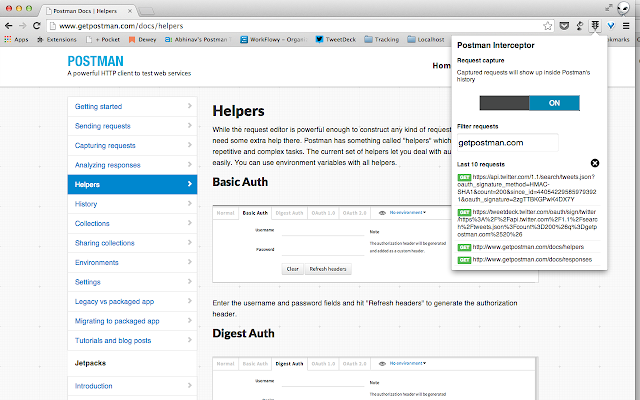Viewport: 640px width, 400px height.
Task: Click the captured api.twitter.com search request
Action: [x=527, y=188]
